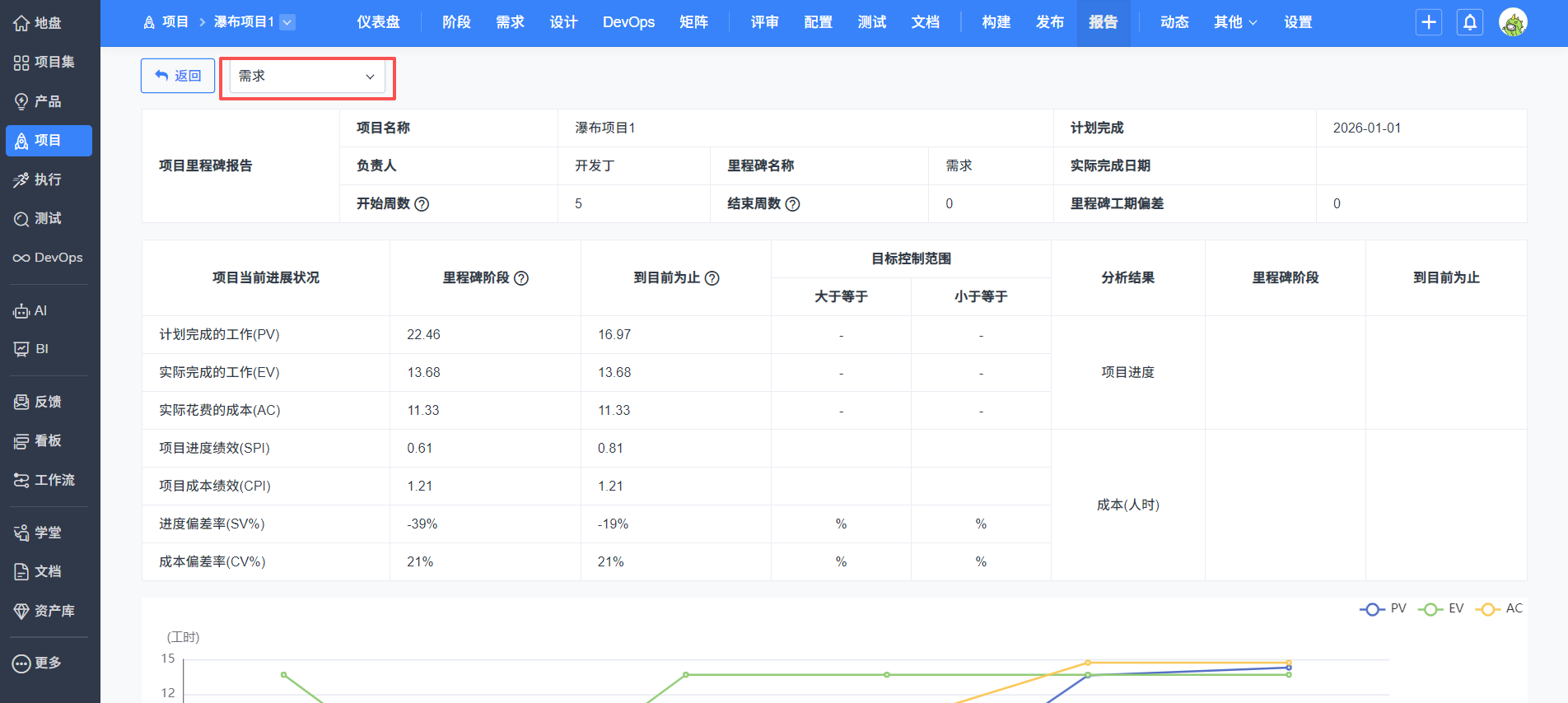Open the 评审 navigation tab

tap(764, 22)
